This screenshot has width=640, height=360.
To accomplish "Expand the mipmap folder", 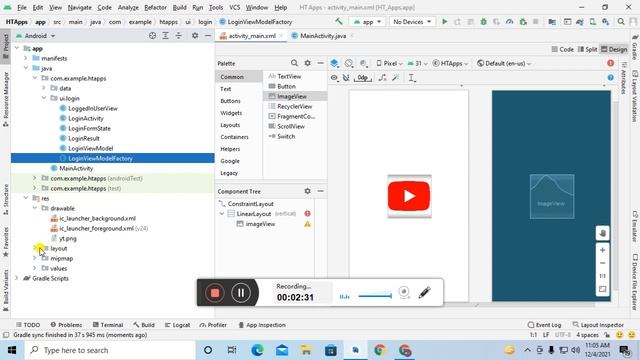I will (x=35, y=258).
